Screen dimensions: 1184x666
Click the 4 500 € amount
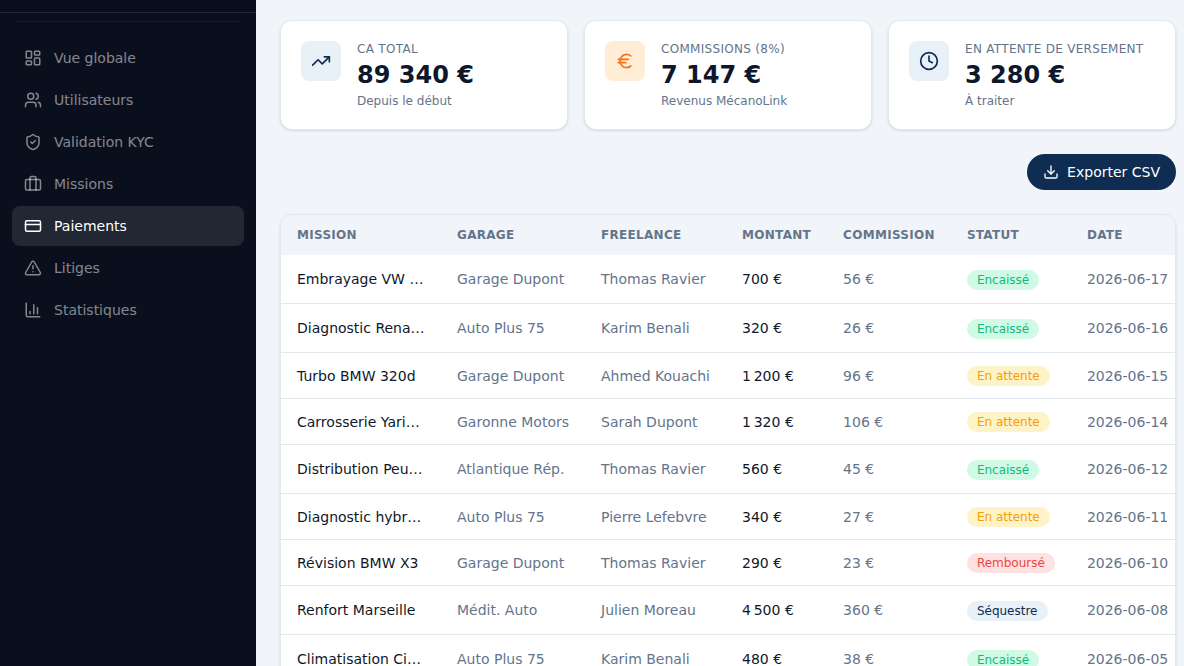point(768,610)
